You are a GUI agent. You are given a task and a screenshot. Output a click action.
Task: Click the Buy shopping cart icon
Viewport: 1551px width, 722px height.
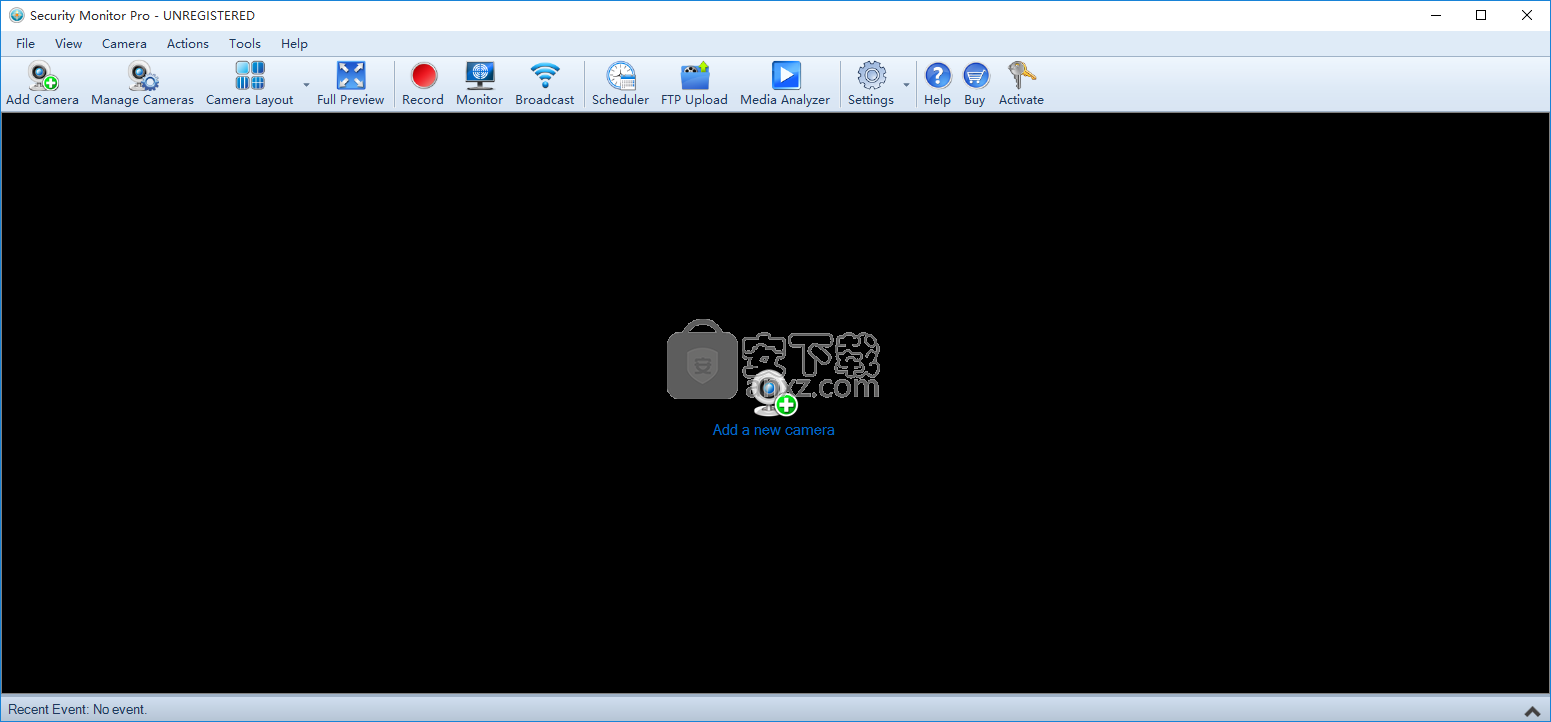[x=976, y=76]
